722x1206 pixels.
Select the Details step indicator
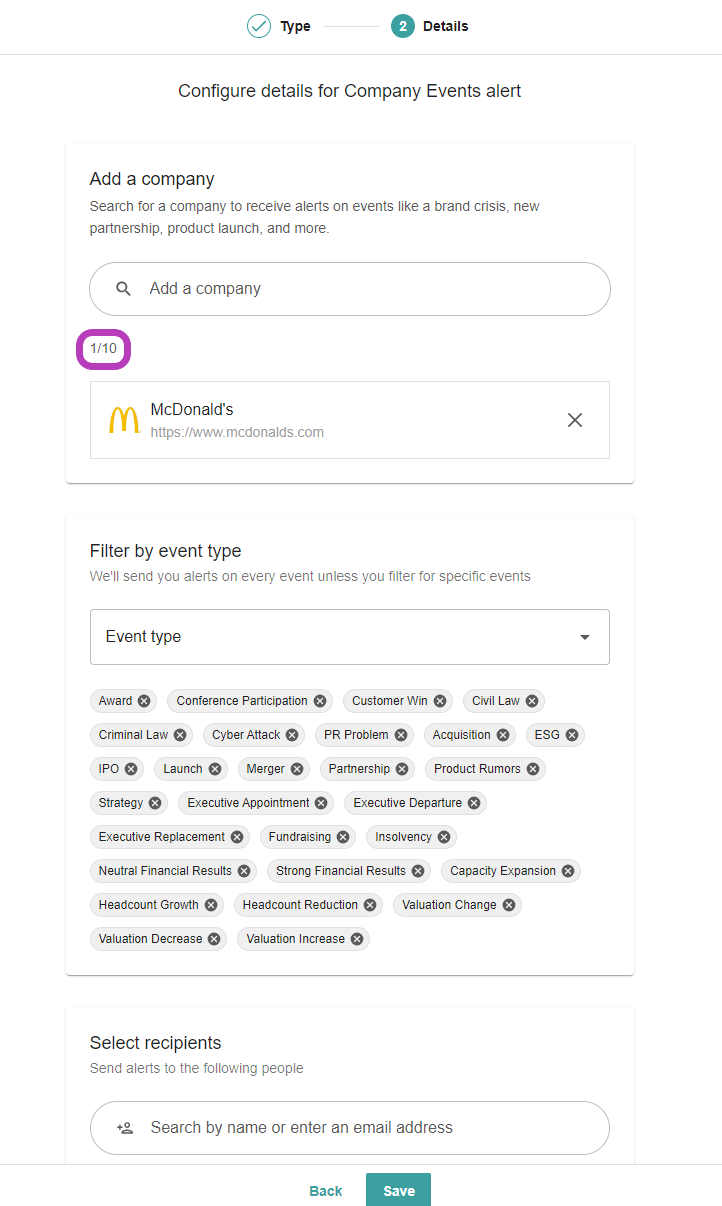click(x=430, y=26)
